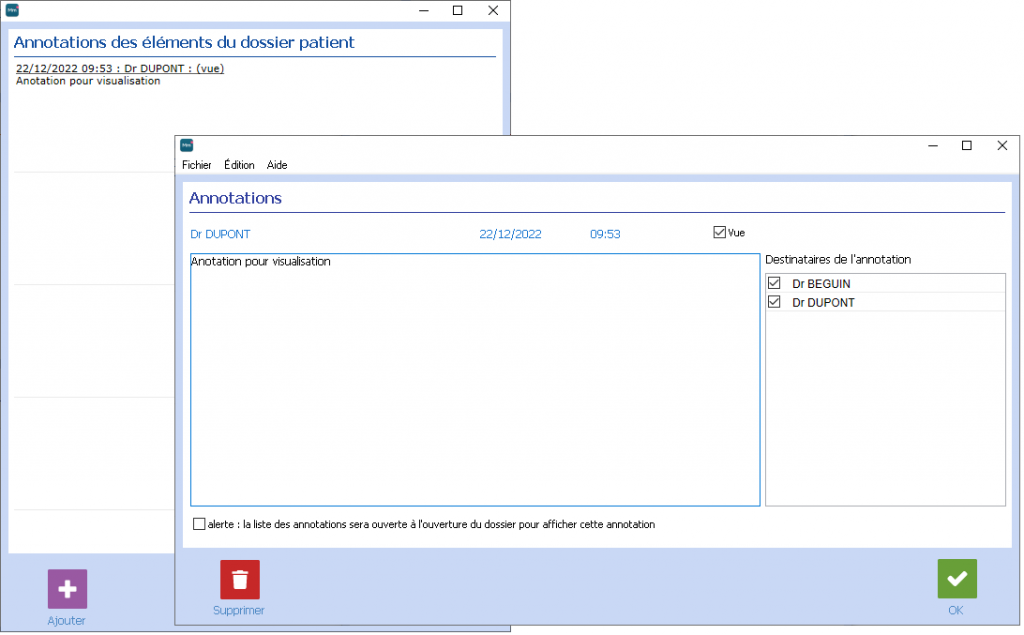Screen dimensions: 1024x635
Task: Click the red Supprimer trash icon
Action: click(x=240, y=580)
